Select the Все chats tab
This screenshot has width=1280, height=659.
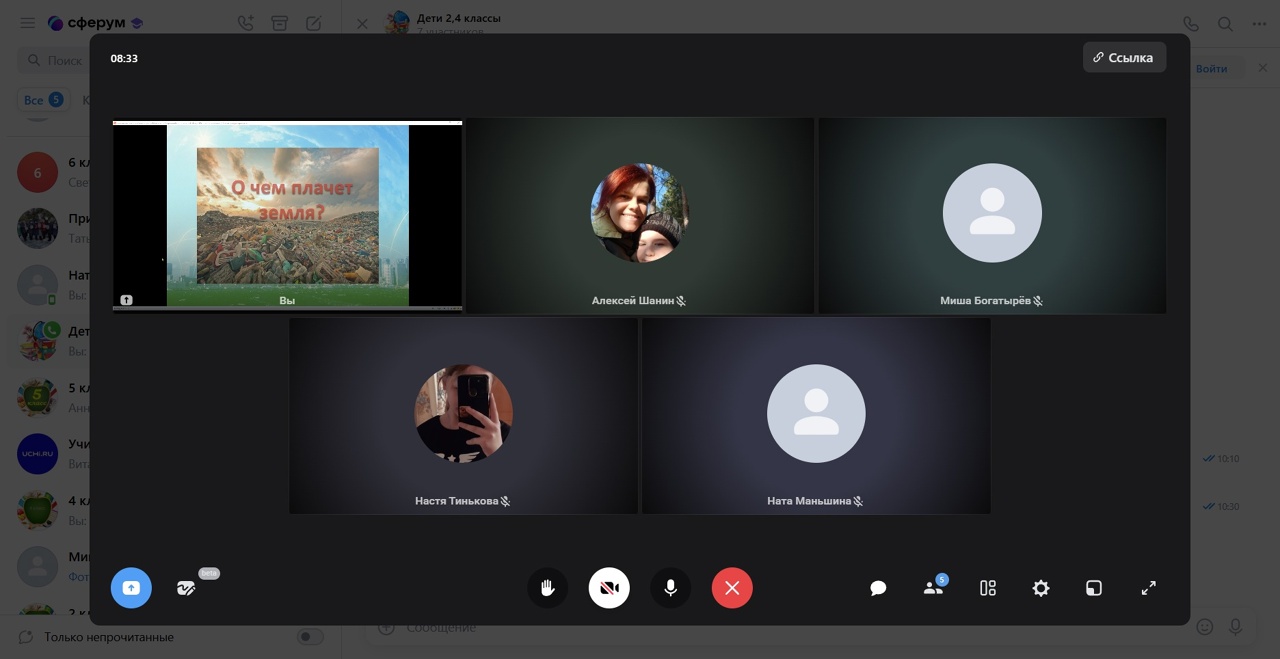point(43,100)
